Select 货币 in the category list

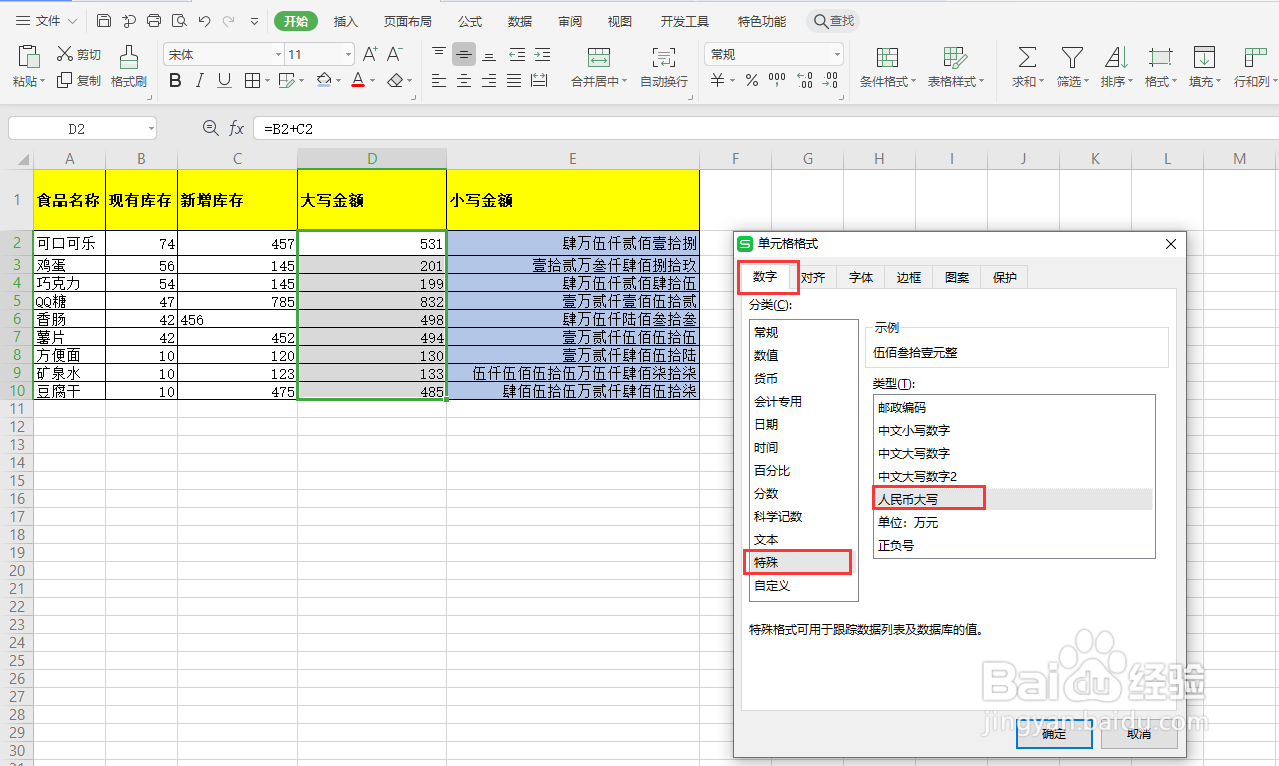click(803, 378)
